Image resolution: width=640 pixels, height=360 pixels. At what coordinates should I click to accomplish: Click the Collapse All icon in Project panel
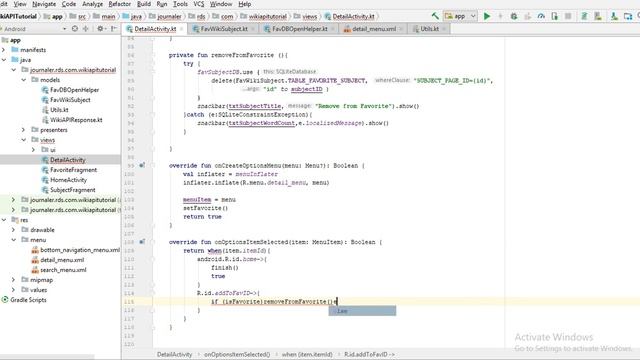86,29
